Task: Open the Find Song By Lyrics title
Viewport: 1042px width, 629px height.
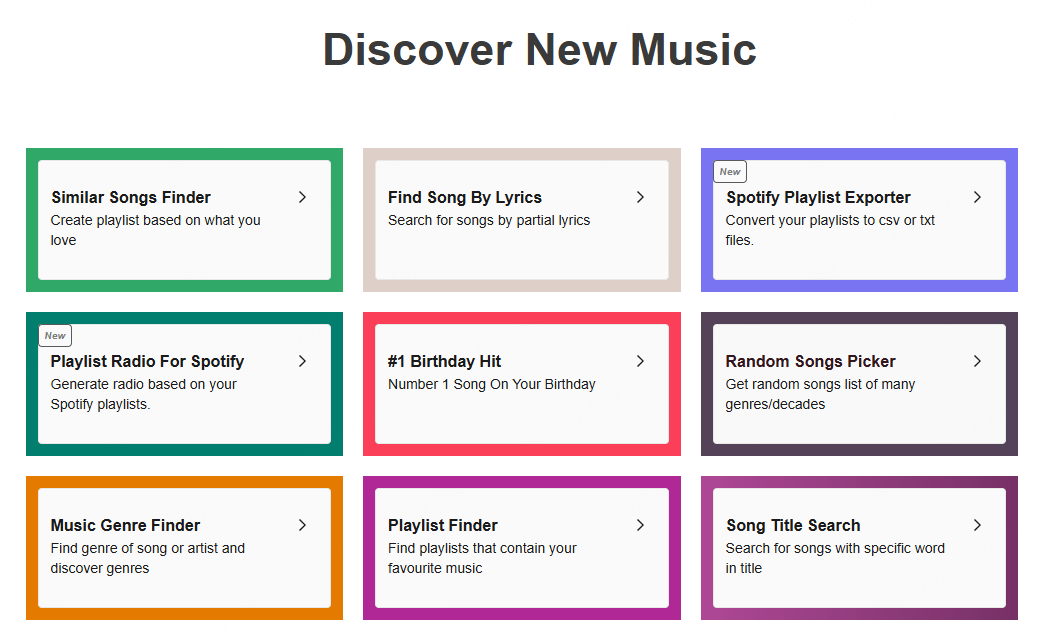Action: [465, 198]
